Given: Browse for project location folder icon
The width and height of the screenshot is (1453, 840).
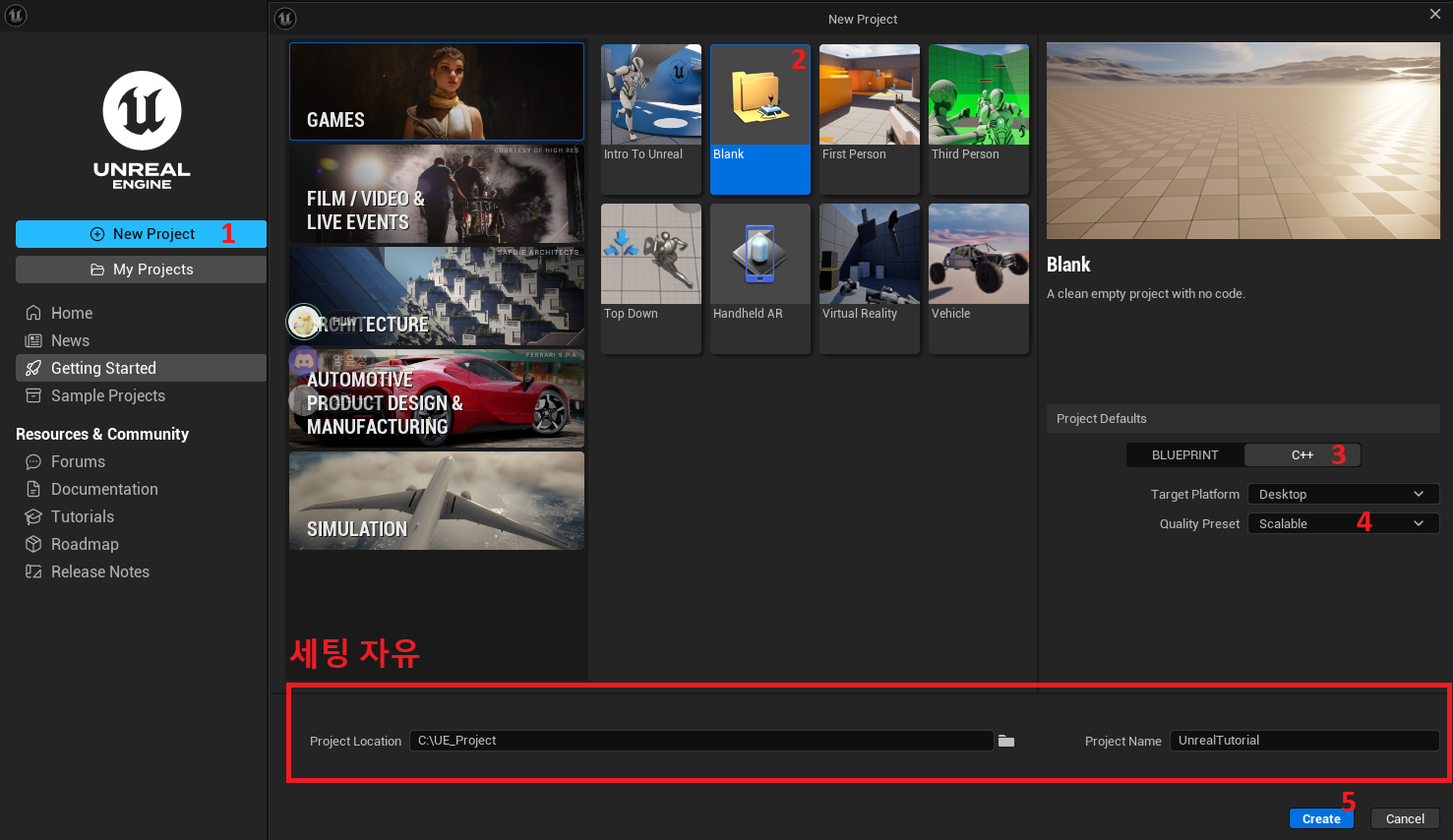Looking at the screenshot, I should [x=1006, y=741].
